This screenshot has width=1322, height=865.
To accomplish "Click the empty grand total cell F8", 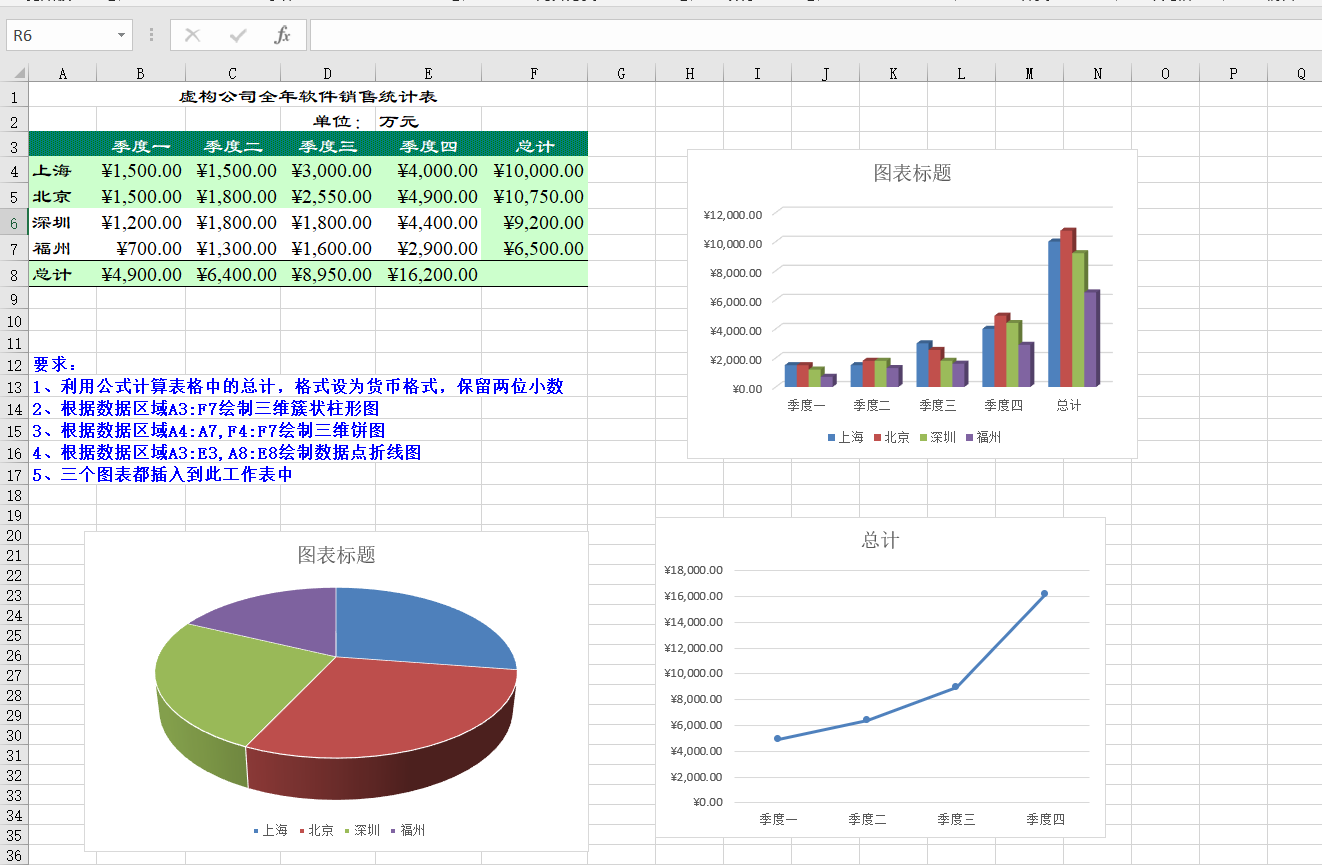I will pos(534,274).
